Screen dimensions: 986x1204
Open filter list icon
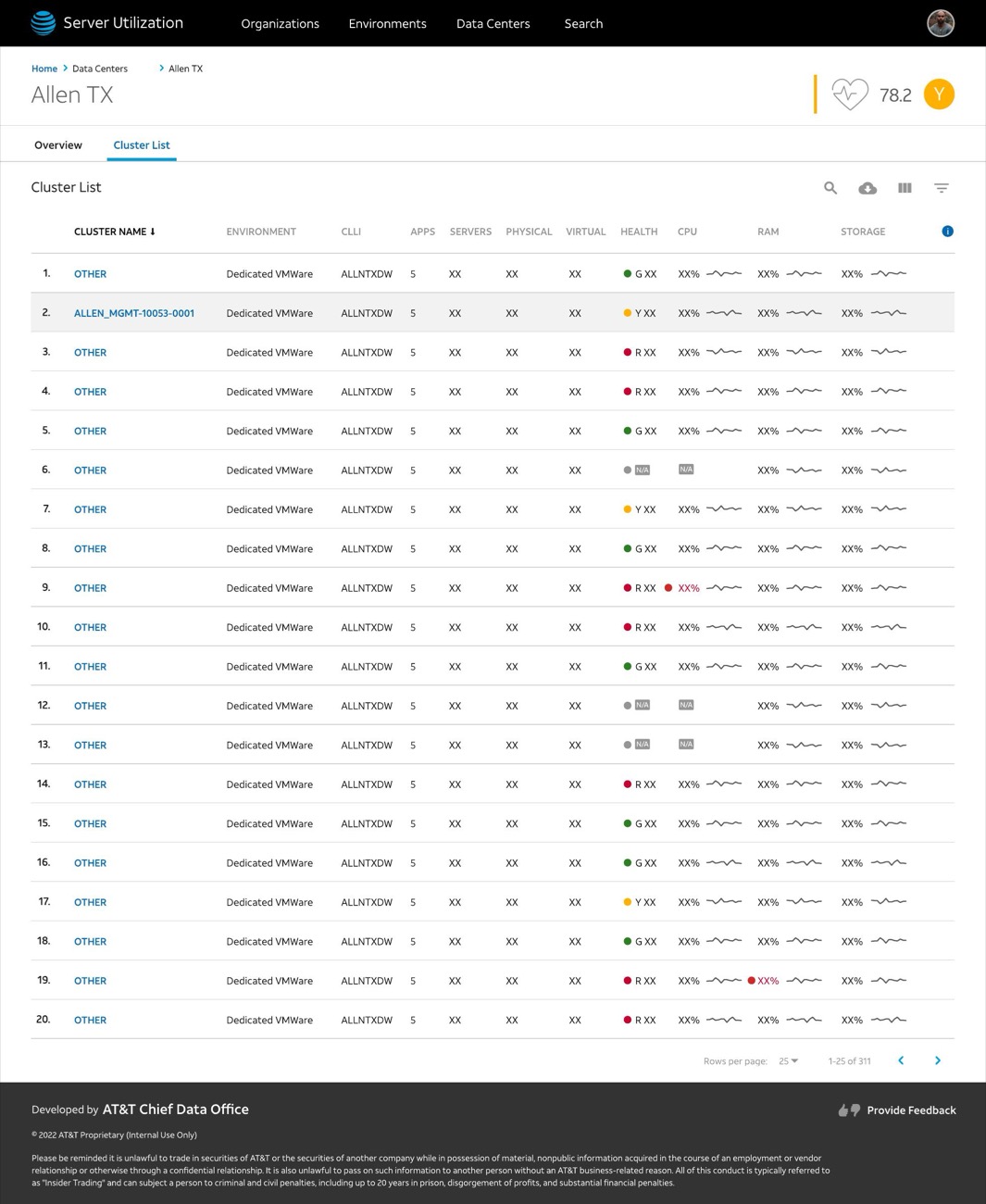point(942,188)
